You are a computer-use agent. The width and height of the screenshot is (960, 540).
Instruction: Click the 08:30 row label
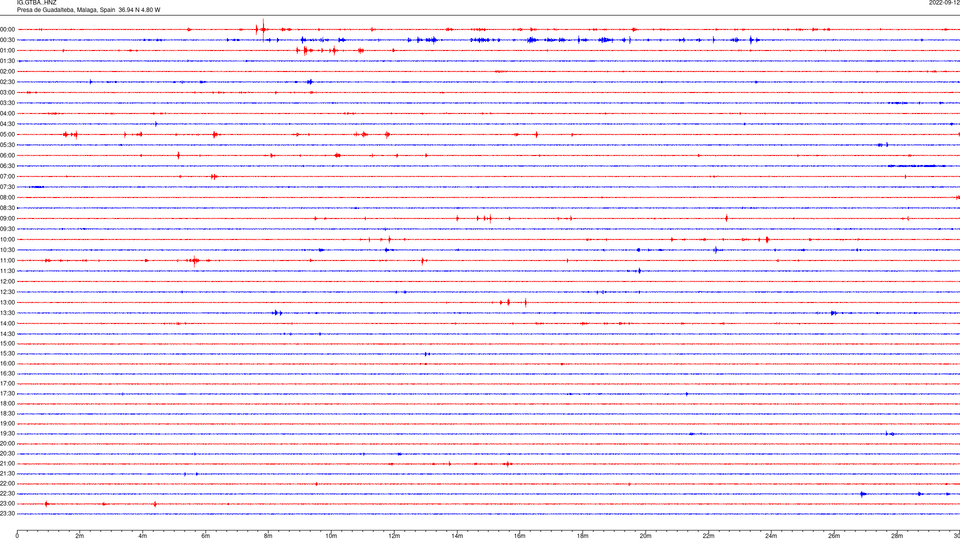pos(8,208)
